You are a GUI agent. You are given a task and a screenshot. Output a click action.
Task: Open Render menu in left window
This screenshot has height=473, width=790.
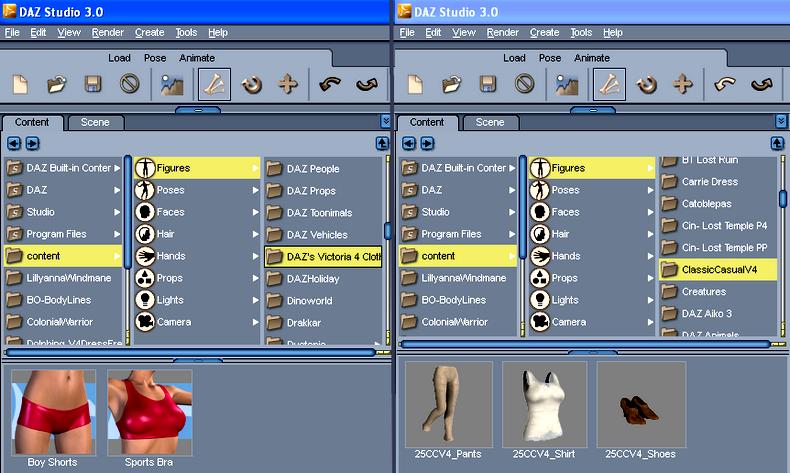point(107,32)
